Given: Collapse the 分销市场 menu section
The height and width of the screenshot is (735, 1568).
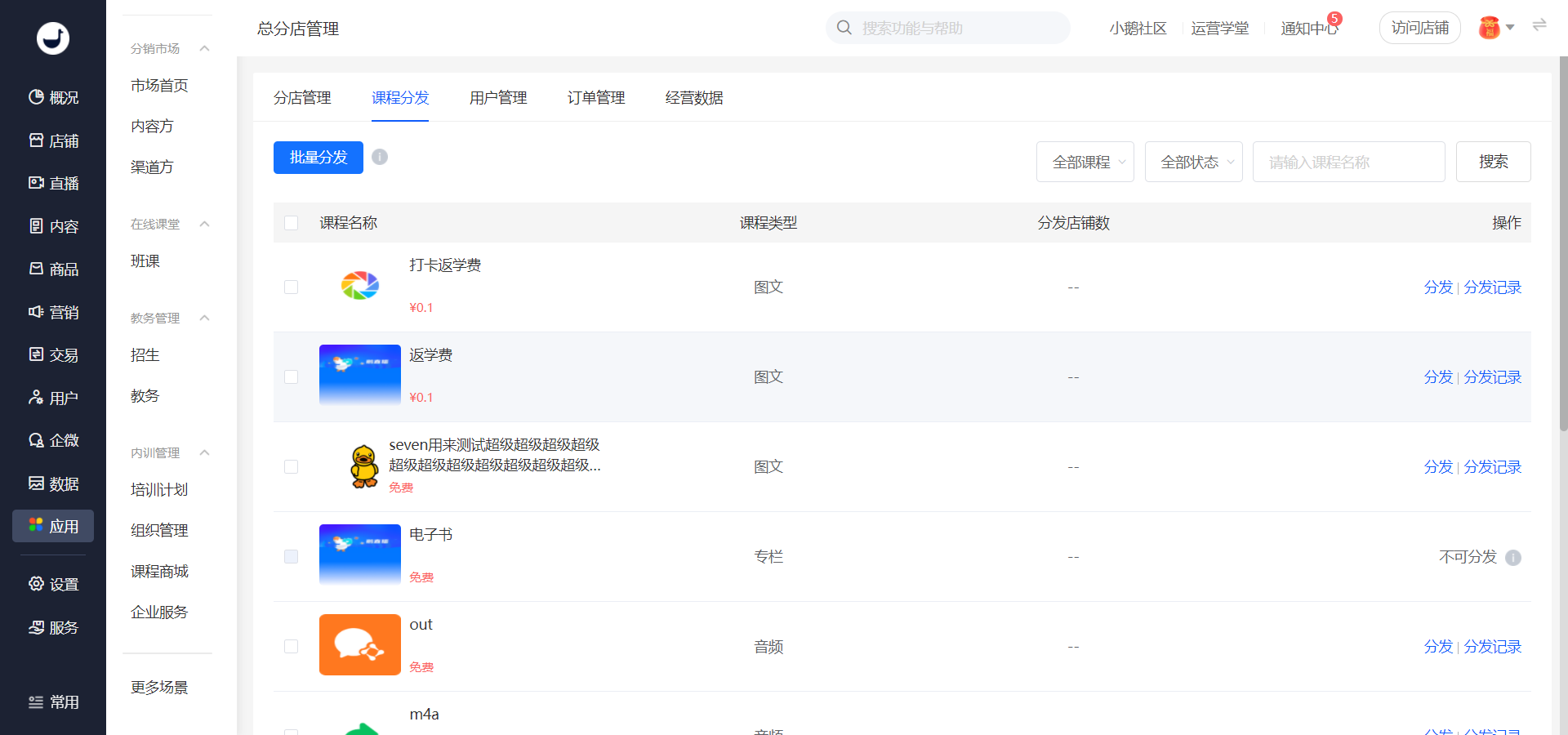Looking at the screenshot, I should tap(205, 48).
